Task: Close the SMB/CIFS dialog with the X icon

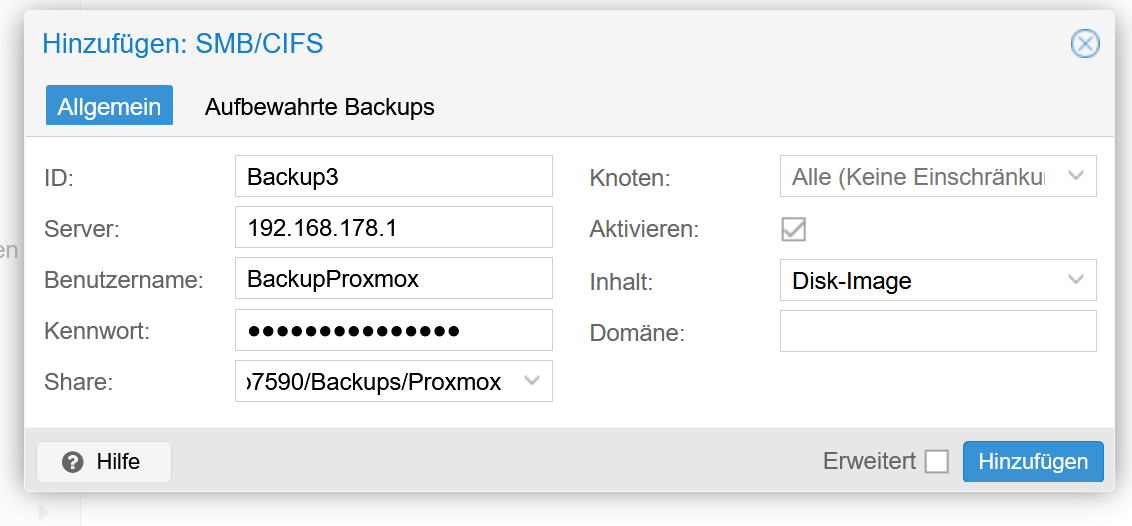Action: pos(1085,44)
